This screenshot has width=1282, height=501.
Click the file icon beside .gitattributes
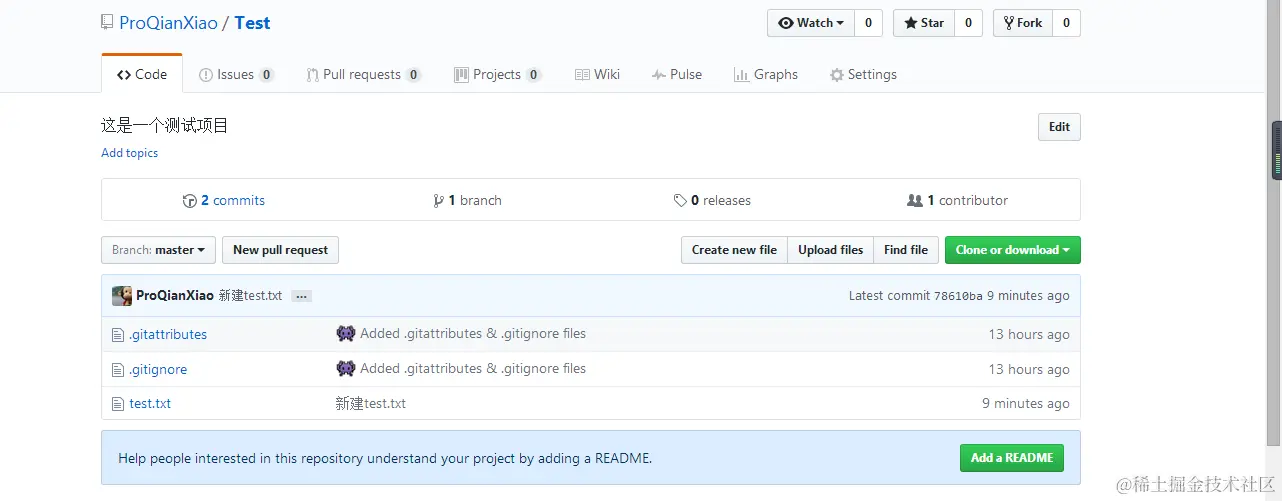(x=118, y=335)
